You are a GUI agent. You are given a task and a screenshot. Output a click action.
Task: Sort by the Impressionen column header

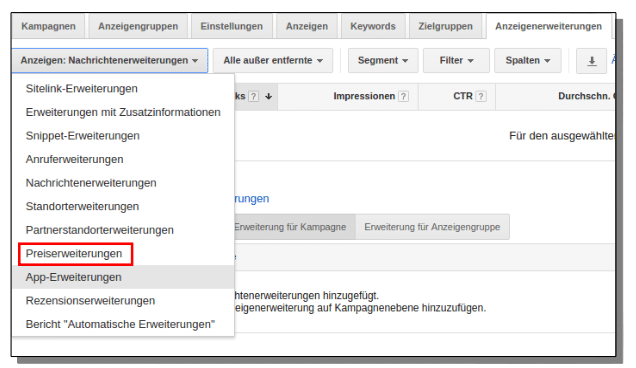click(364, 96)
